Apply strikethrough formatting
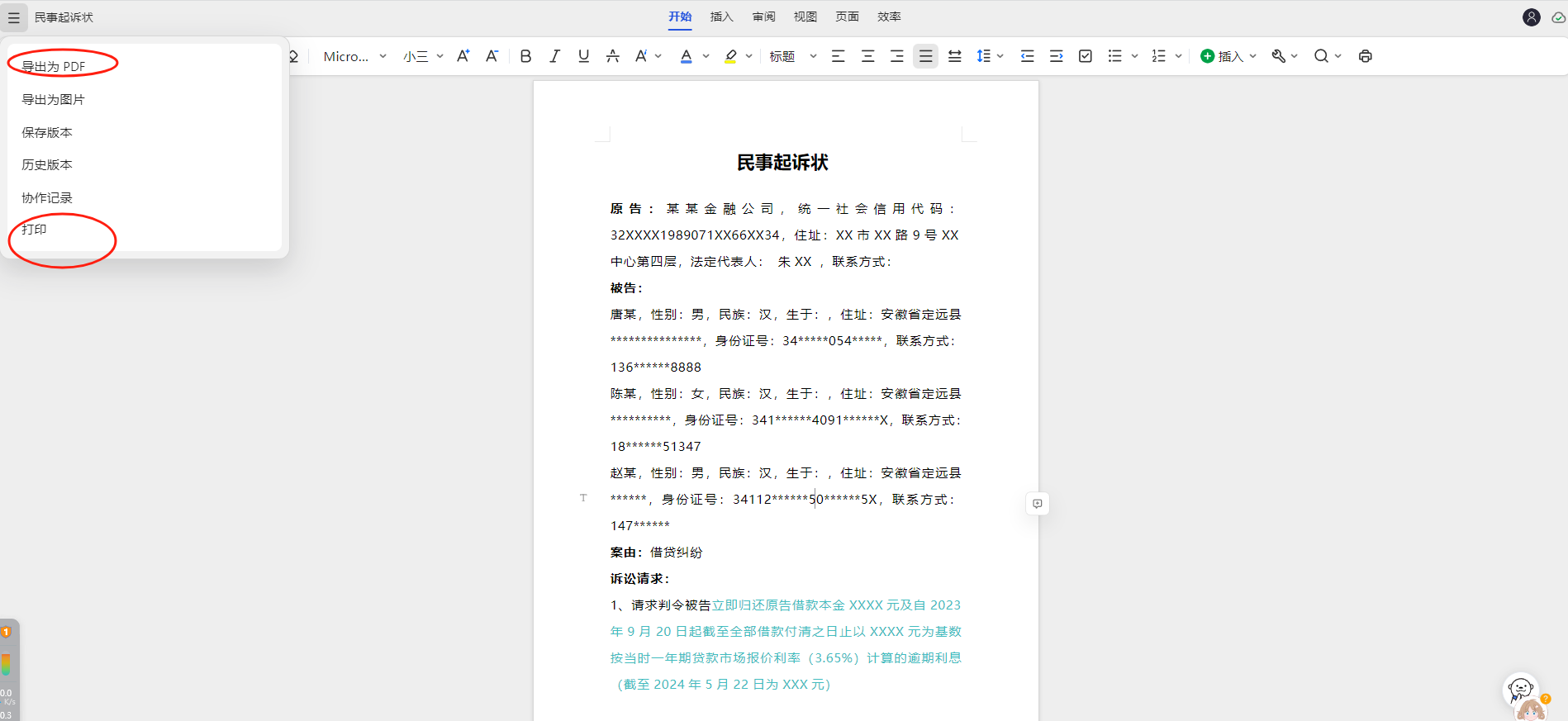The height and width of the screenshot is (721, 1568). (612, 56)
